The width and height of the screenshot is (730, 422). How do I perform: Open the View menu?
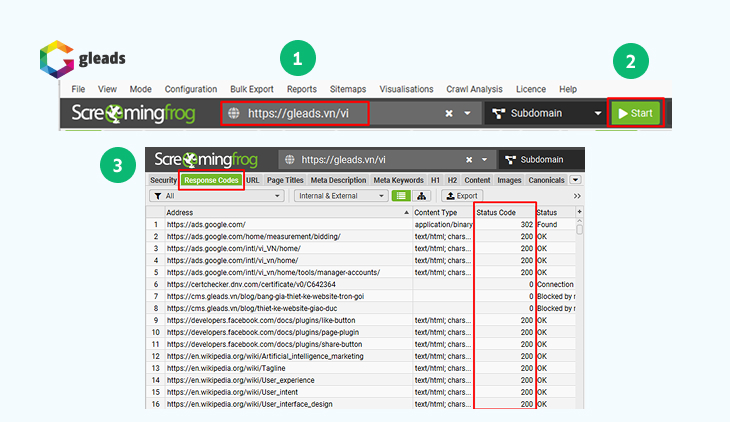click(107, 89)
